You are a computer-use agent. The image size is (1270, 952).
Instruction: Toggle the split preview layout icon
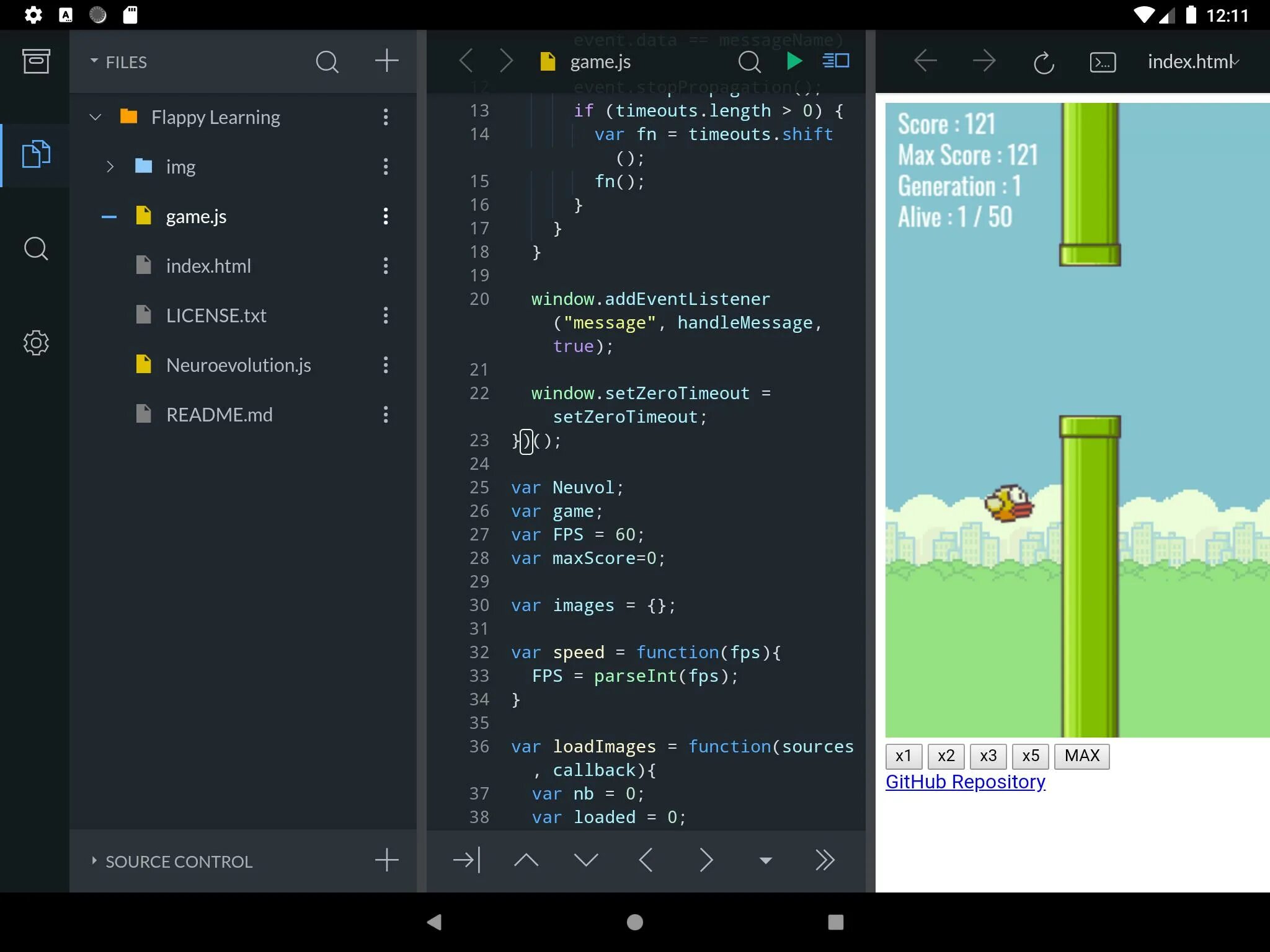[835, 61]
